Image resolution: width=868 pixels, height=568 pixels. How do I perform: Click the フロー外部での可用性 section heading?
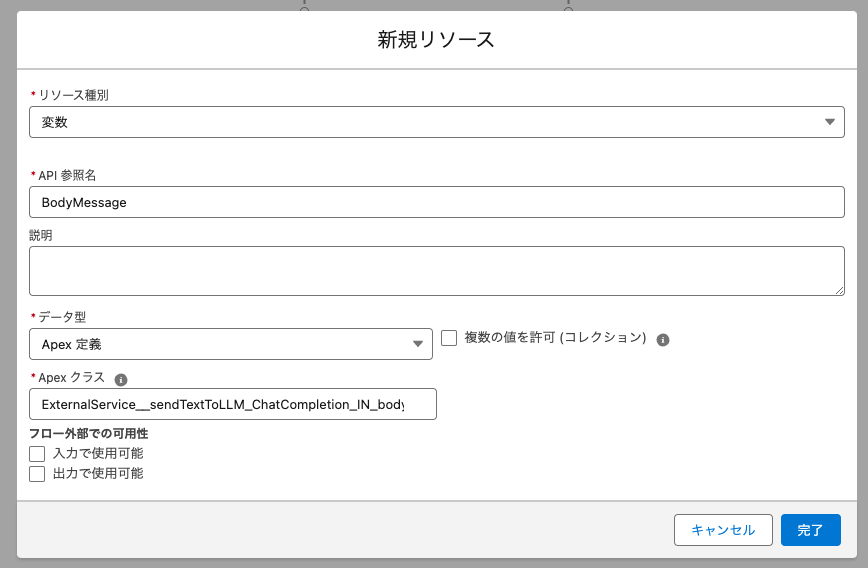tap(89, 433)
